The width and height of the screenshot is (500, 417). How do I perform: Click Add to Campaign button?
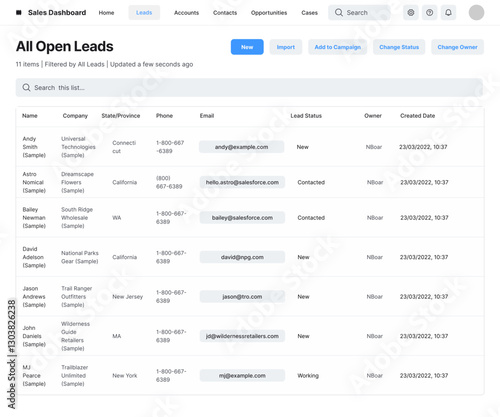pyautogui.click(x=337, y=47)
